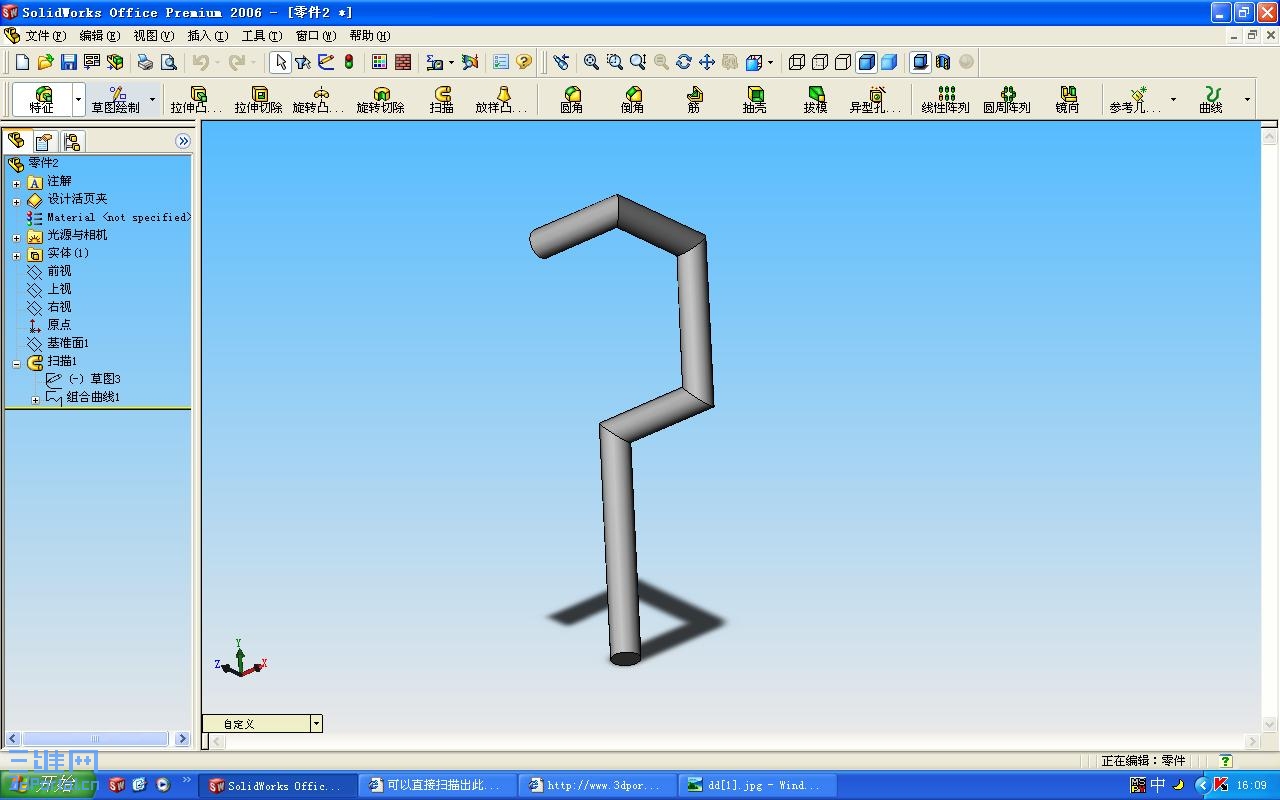Viewport: 1280px width, 800px height.
Task: Switch to SolidWorks Office taskbar button
Action: pyautogui.click(x=278, y=786)
